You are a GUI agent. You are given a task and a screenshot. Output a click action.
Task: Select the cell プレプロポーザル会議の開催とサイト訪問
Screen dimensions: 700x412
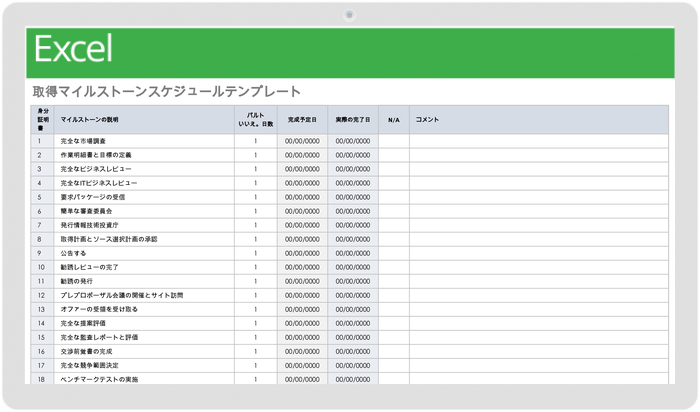pyautogui.click(x=144, y=295)
